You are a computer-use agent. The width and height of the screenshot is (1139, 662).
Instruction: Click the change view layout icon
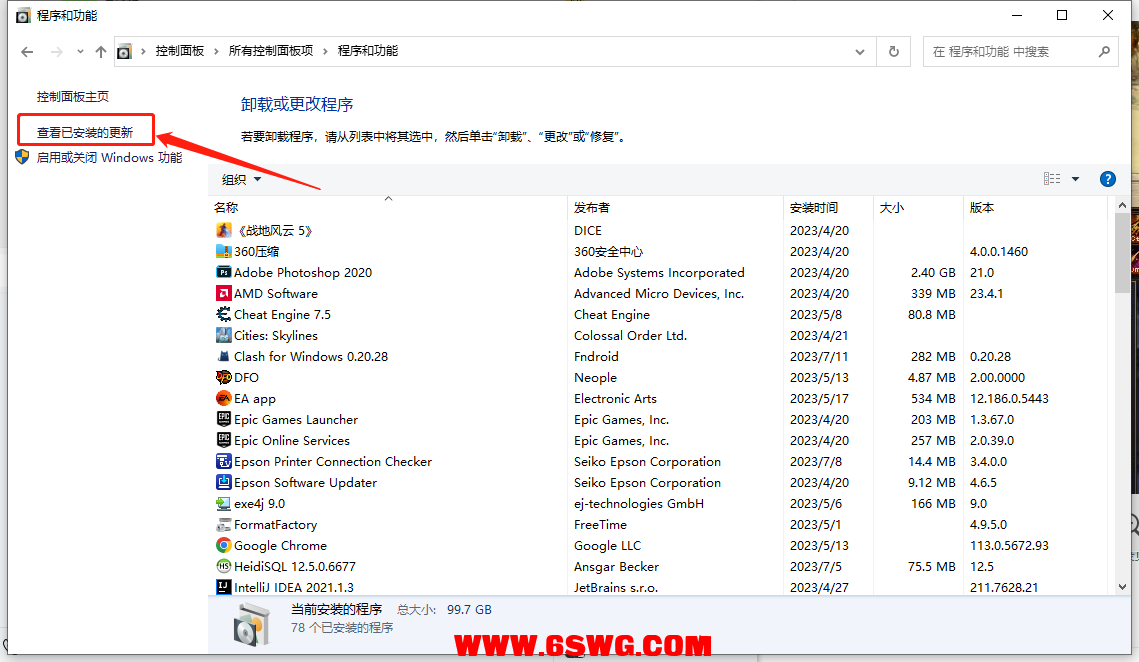1052,179
